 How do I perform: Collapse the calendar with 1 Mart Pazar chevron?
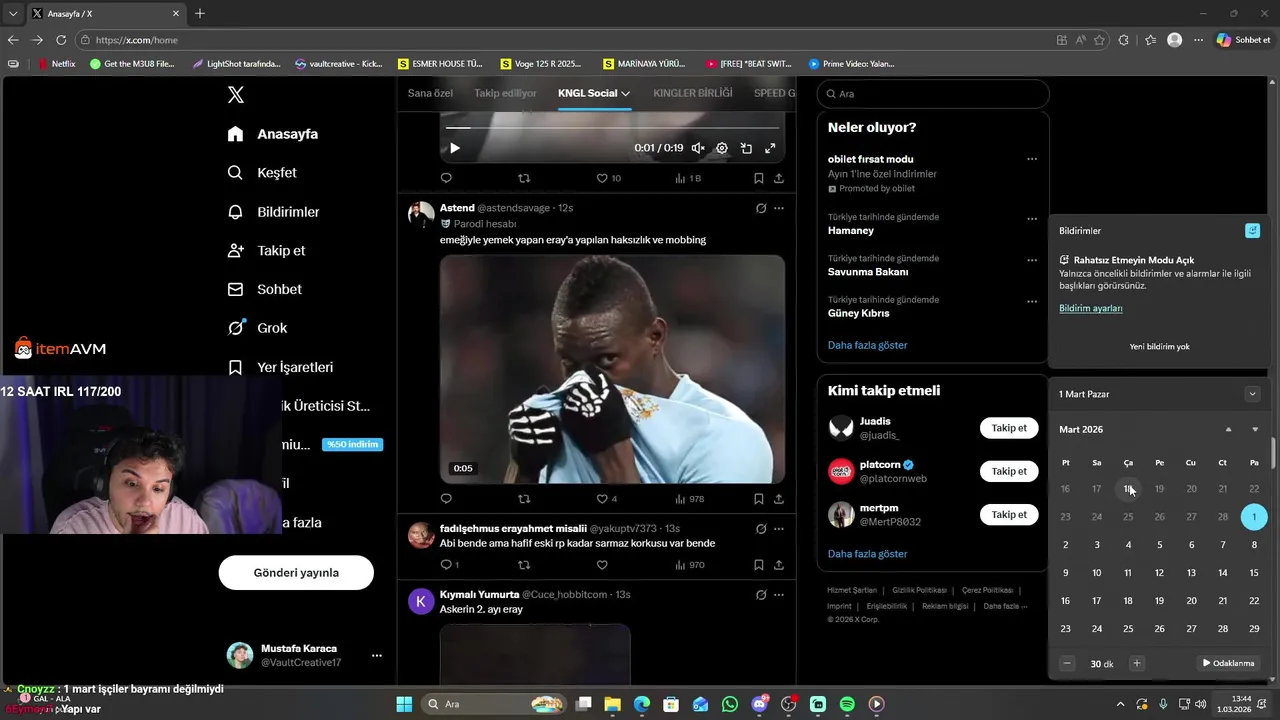click(1252, 394)
